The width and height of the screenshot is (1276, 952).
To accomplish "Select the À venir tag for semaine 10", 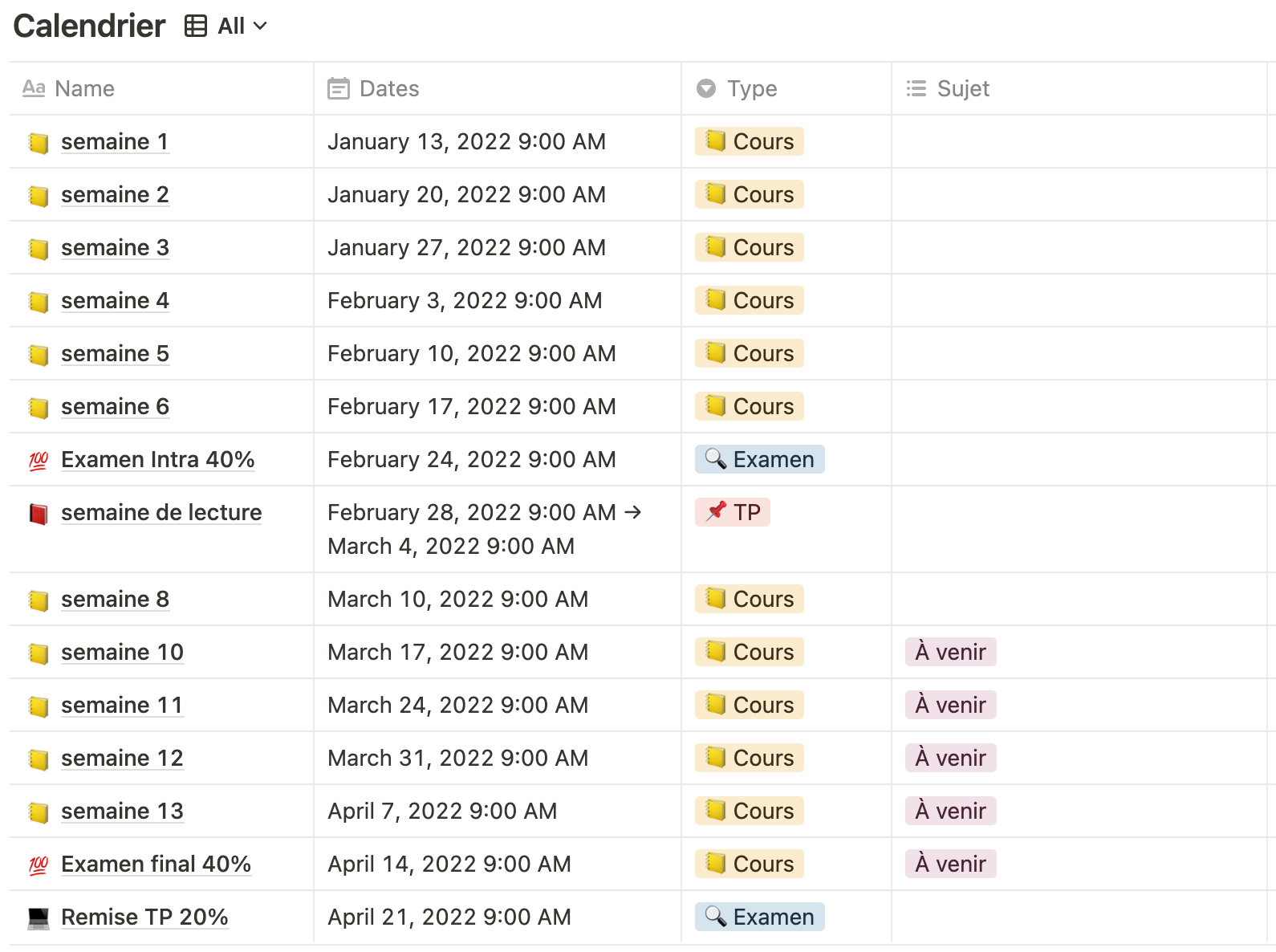I will click(950, 652).
